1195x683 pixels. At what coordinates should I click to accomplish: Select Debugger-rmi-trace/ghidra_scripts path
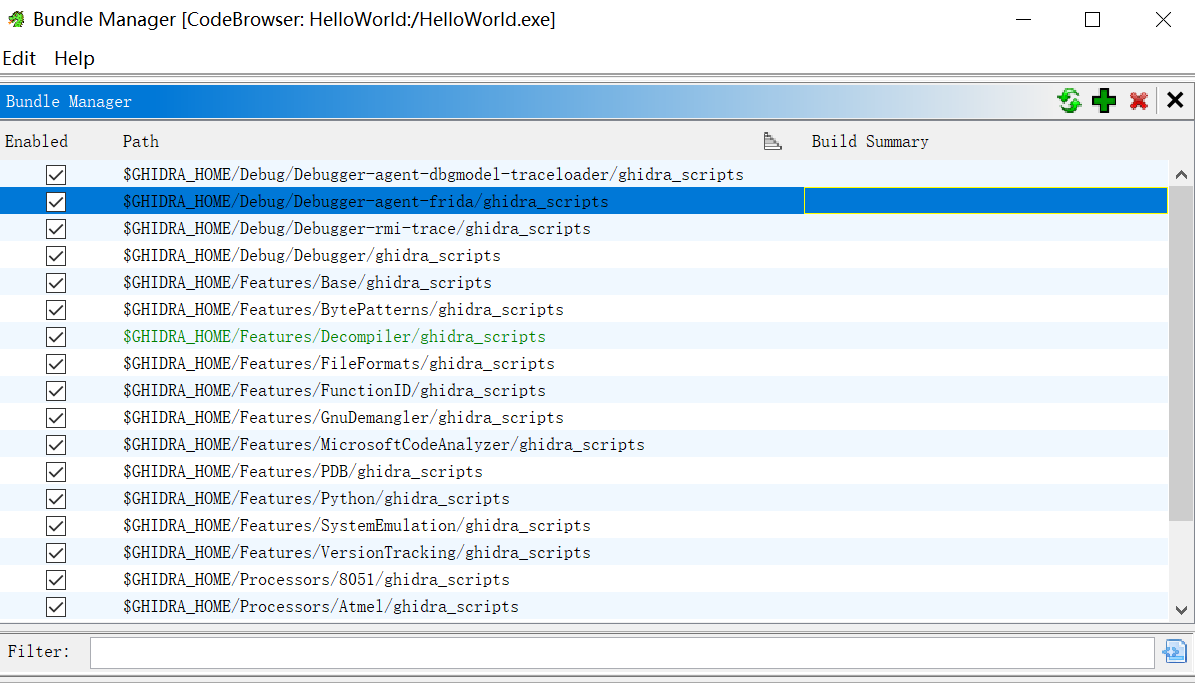coord(357,229)
